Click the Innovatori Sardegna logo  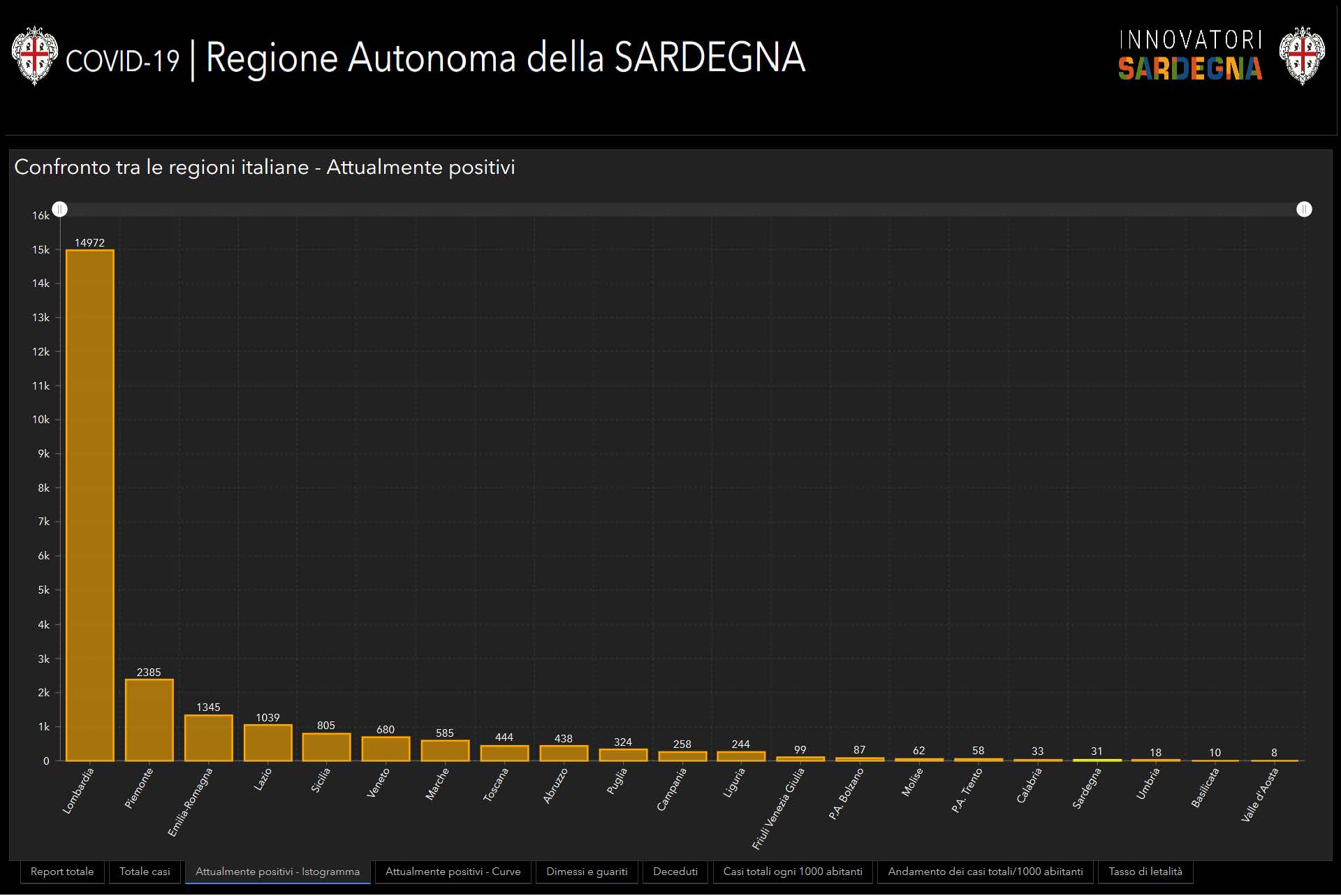click(1189, 56)
